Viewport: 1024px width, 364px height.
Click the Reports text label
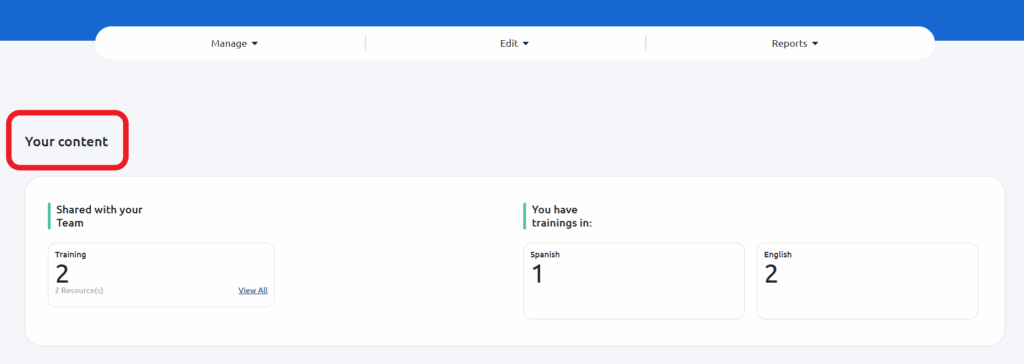tap(790, 44)
